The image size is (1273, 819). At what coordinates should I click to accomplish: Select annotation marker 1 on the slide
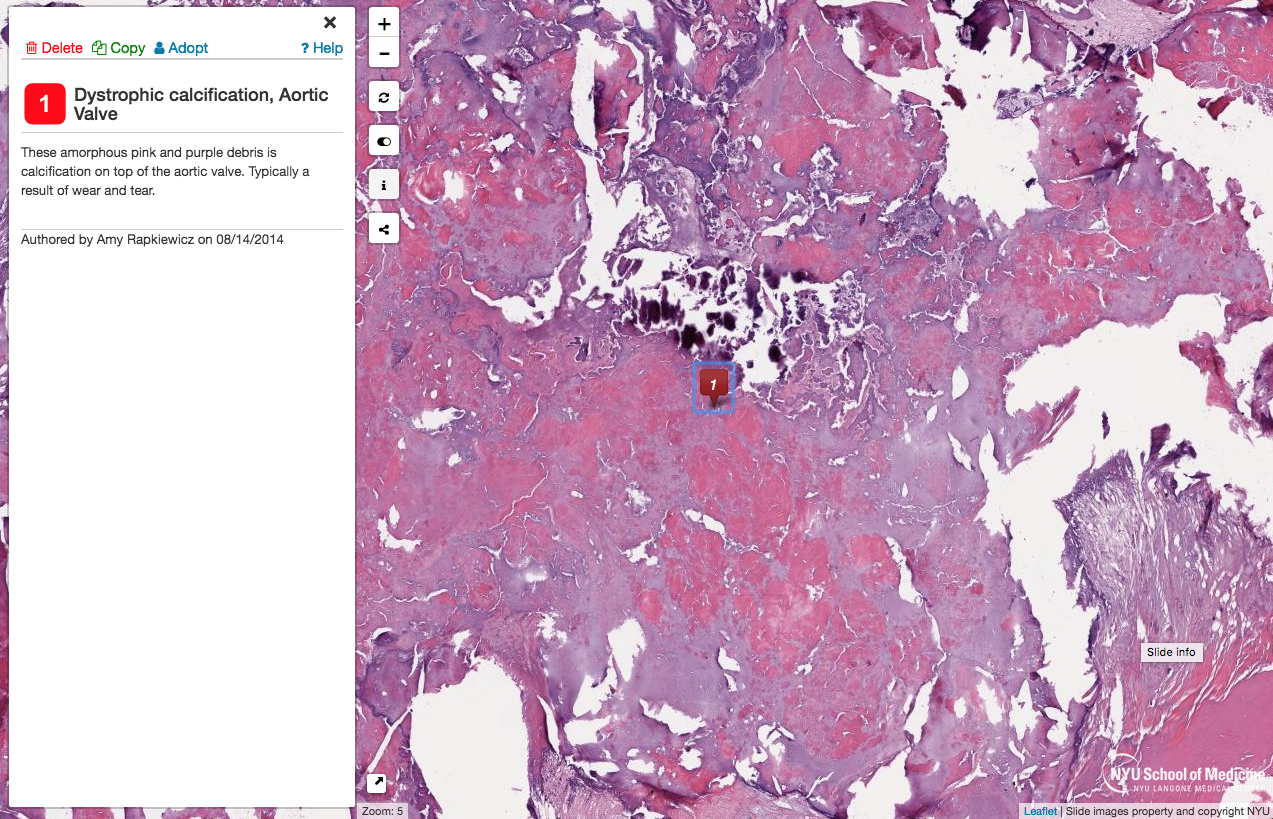(713, 386)
